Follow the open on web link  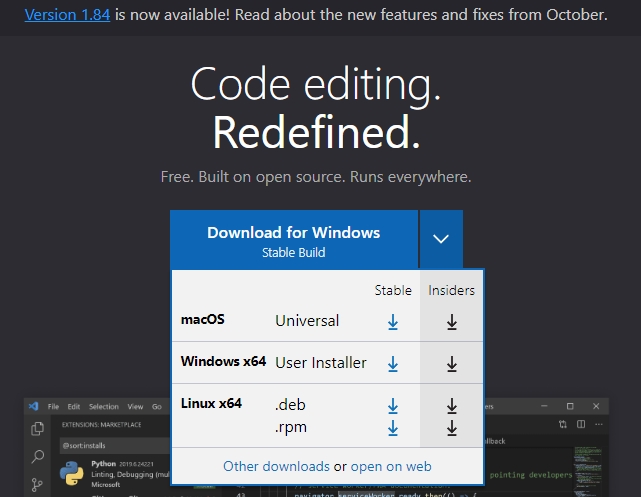point(391,466)
